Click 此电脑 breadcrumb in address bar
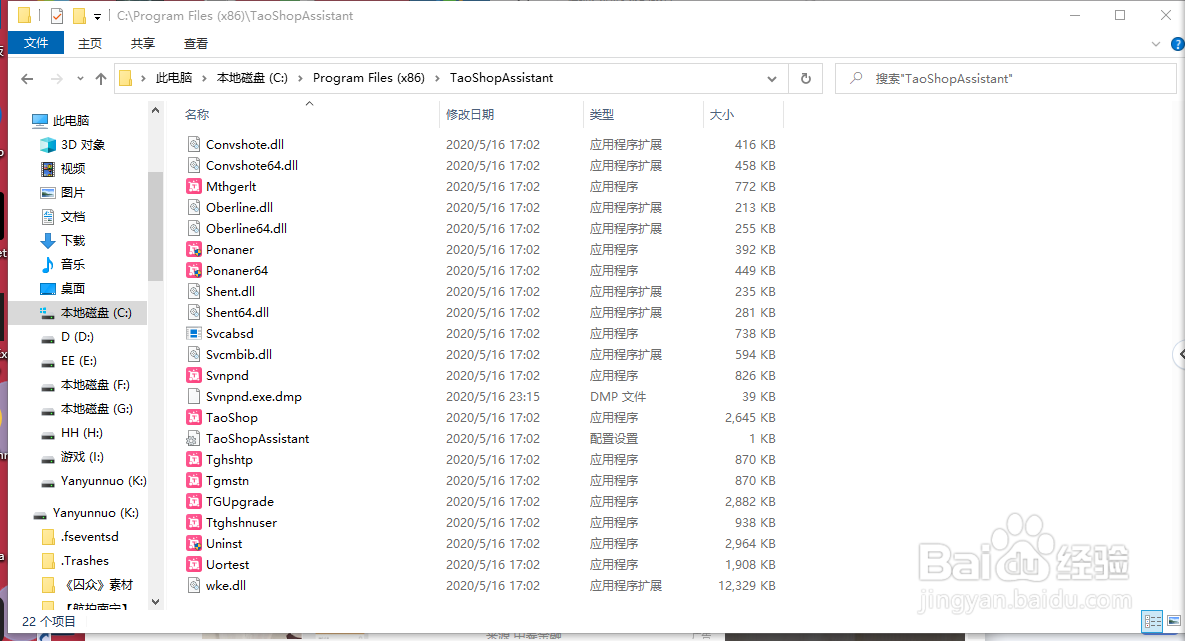This screenshot has width=1197, height=641. pos(174,78)
